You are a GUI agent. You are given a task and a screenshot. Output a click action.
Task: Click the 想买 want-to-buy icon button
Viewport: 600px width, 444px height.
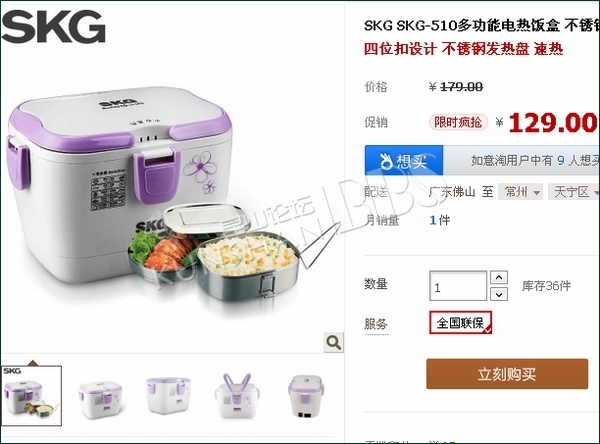[404, 160]
